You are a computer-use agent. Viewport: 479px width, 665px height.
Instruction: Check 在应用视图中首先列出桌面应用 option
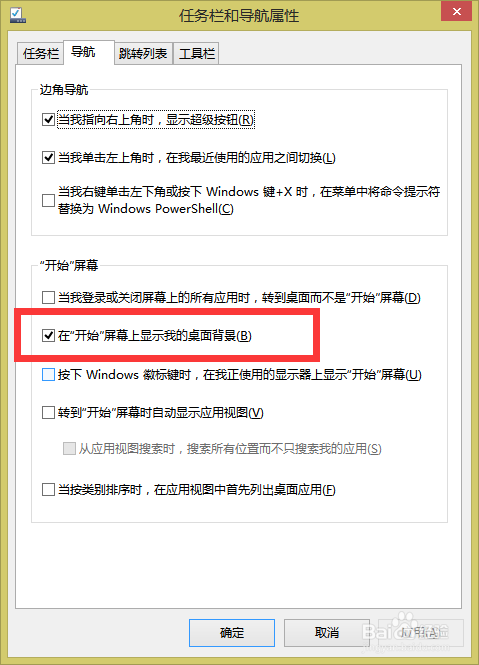[48, 489]
